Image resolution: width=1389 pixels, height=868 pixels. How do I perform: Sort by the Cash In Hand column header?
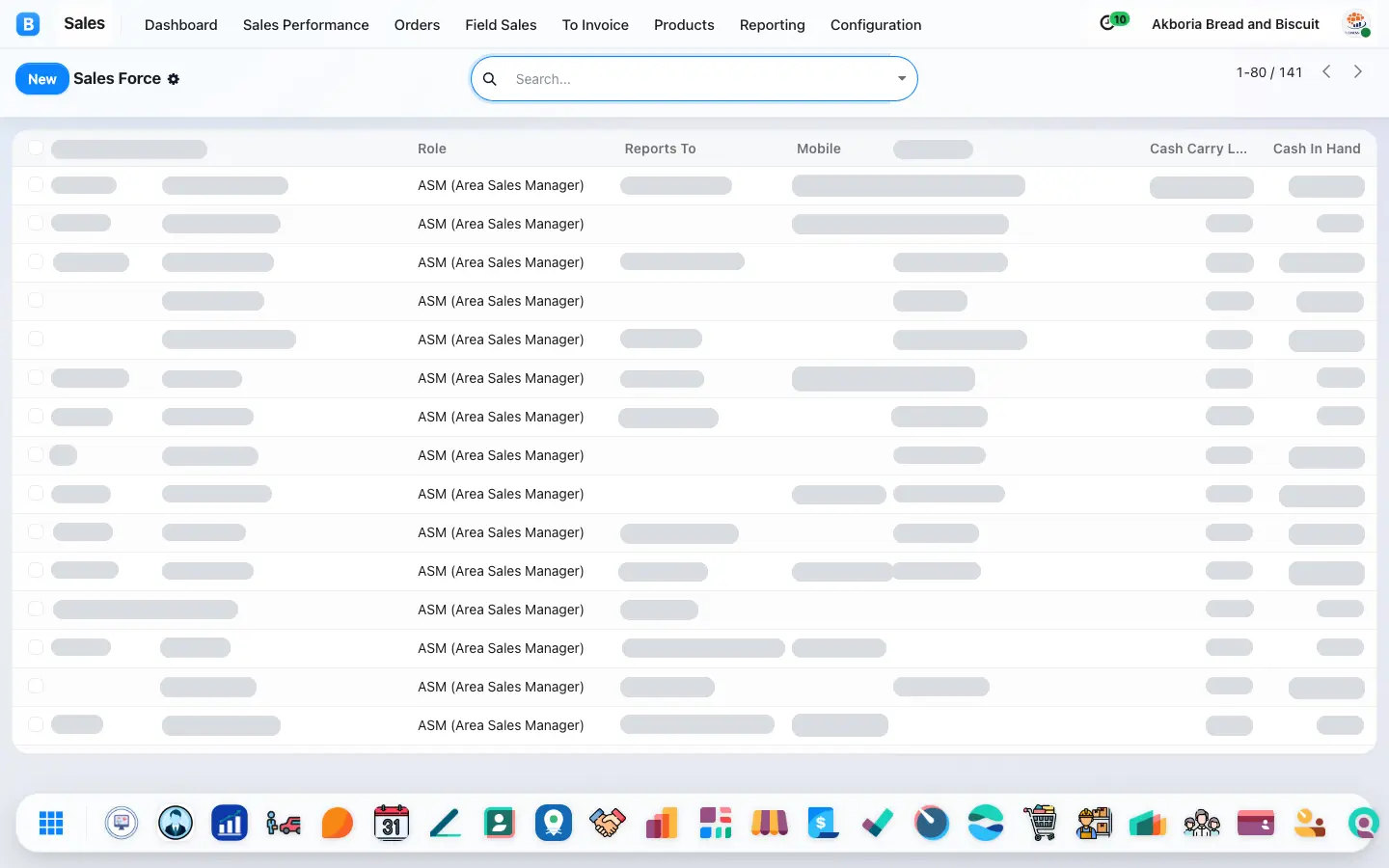pyautogui.click(x=1317, y=149)
